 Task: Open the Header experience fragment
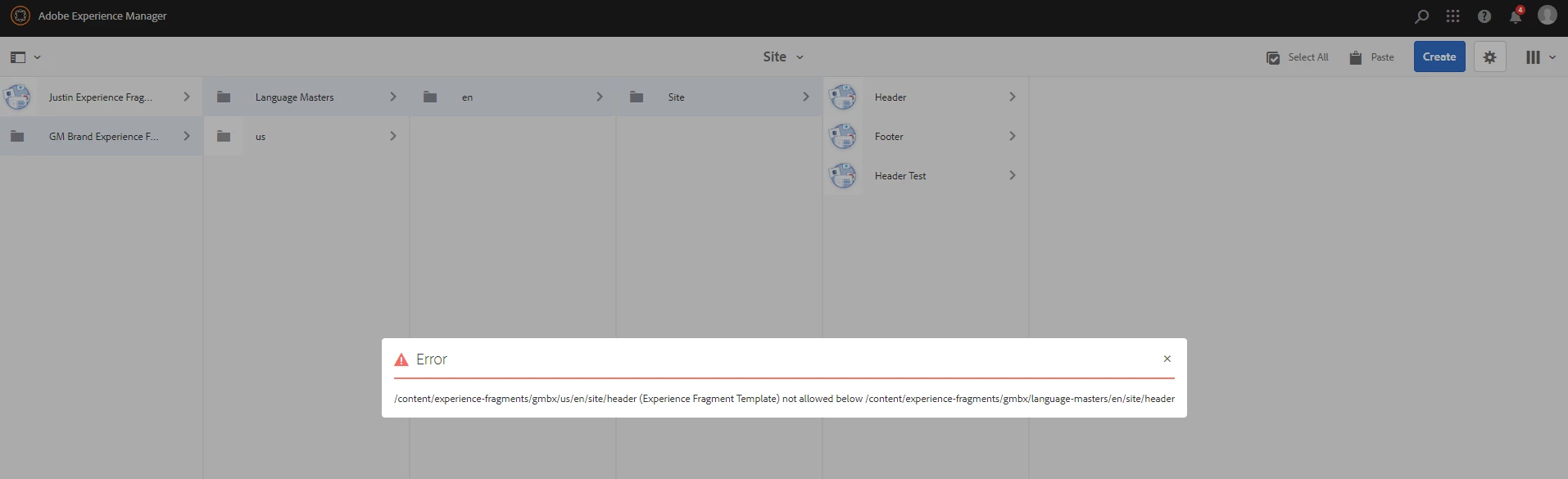click(x=890, y=97)
